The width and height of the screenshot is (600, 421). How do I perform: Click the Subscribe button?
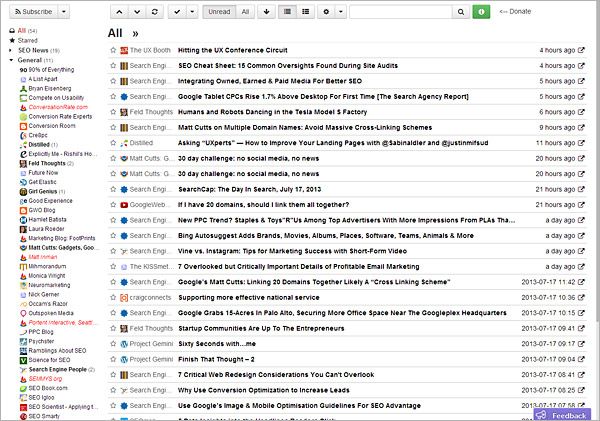(x=32, y=11)
